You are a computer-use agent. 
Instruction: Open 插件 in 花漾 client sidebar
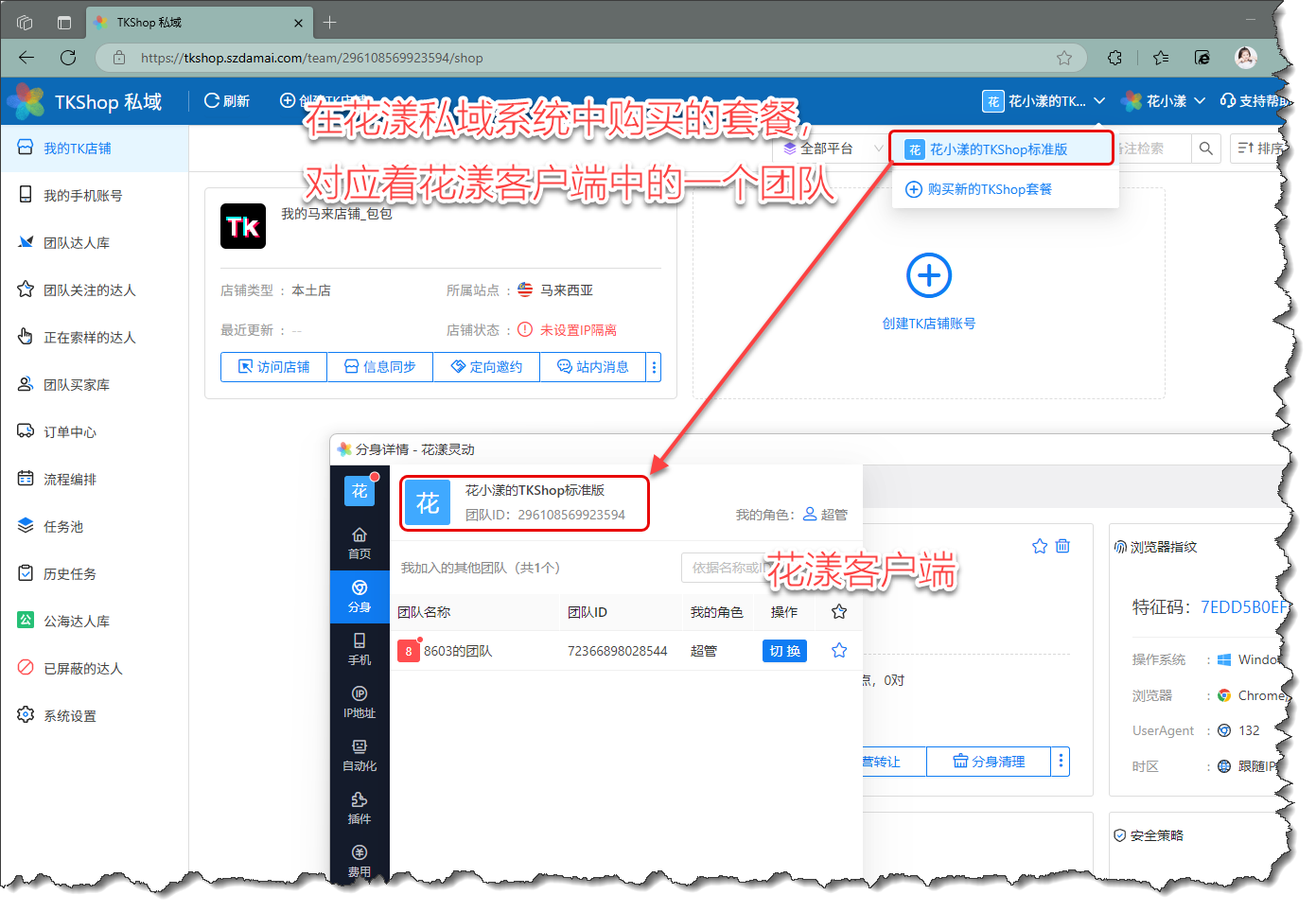(360, 808)
